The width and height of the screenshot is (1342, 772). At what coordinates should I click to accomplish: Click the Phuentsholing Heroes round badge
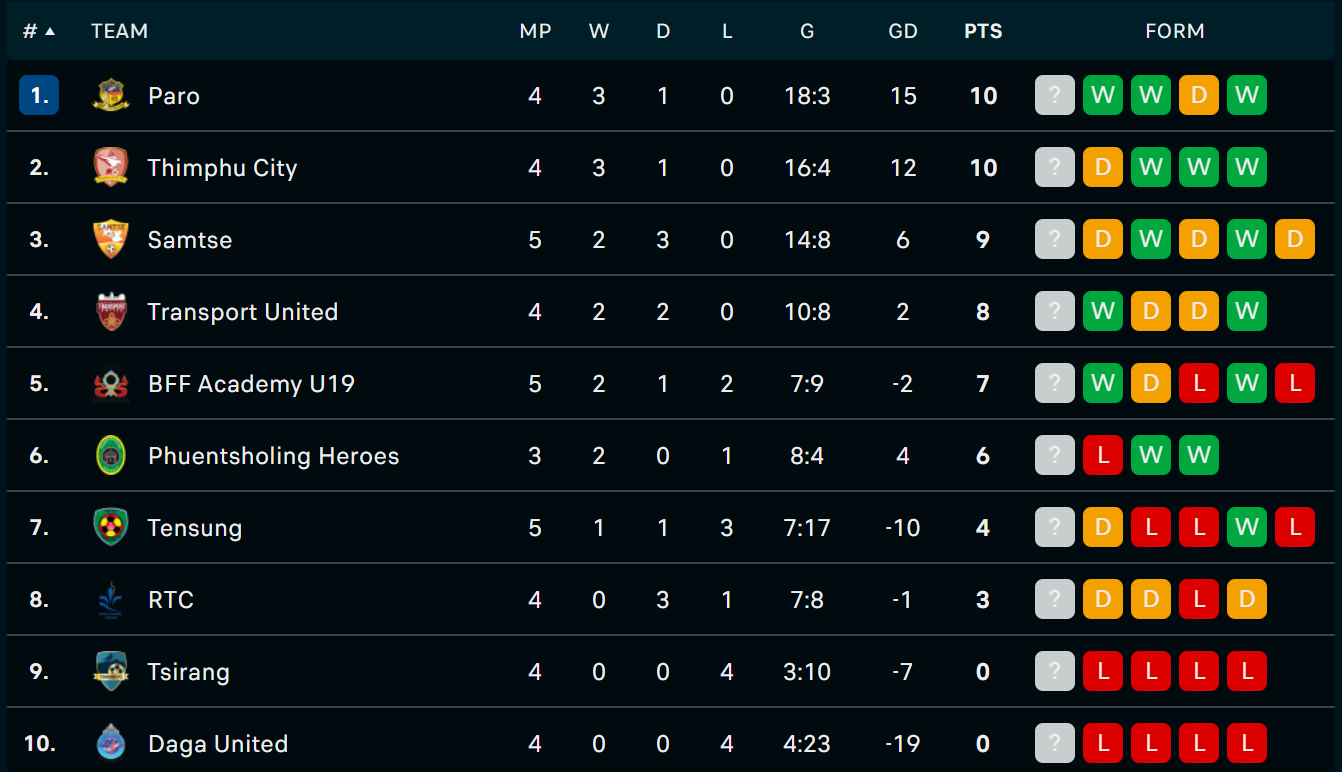(x=111, y=456)
